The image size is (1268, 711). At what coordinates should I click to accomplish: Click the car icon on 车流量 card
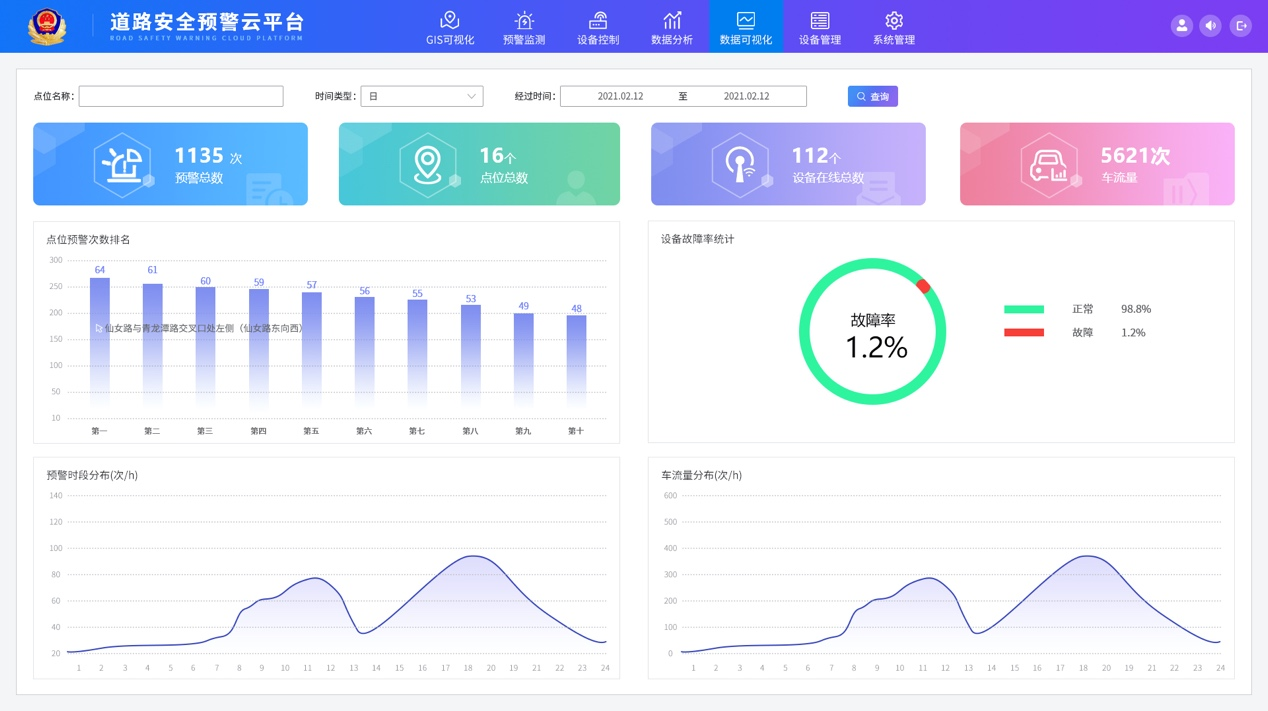point(1048,165)
